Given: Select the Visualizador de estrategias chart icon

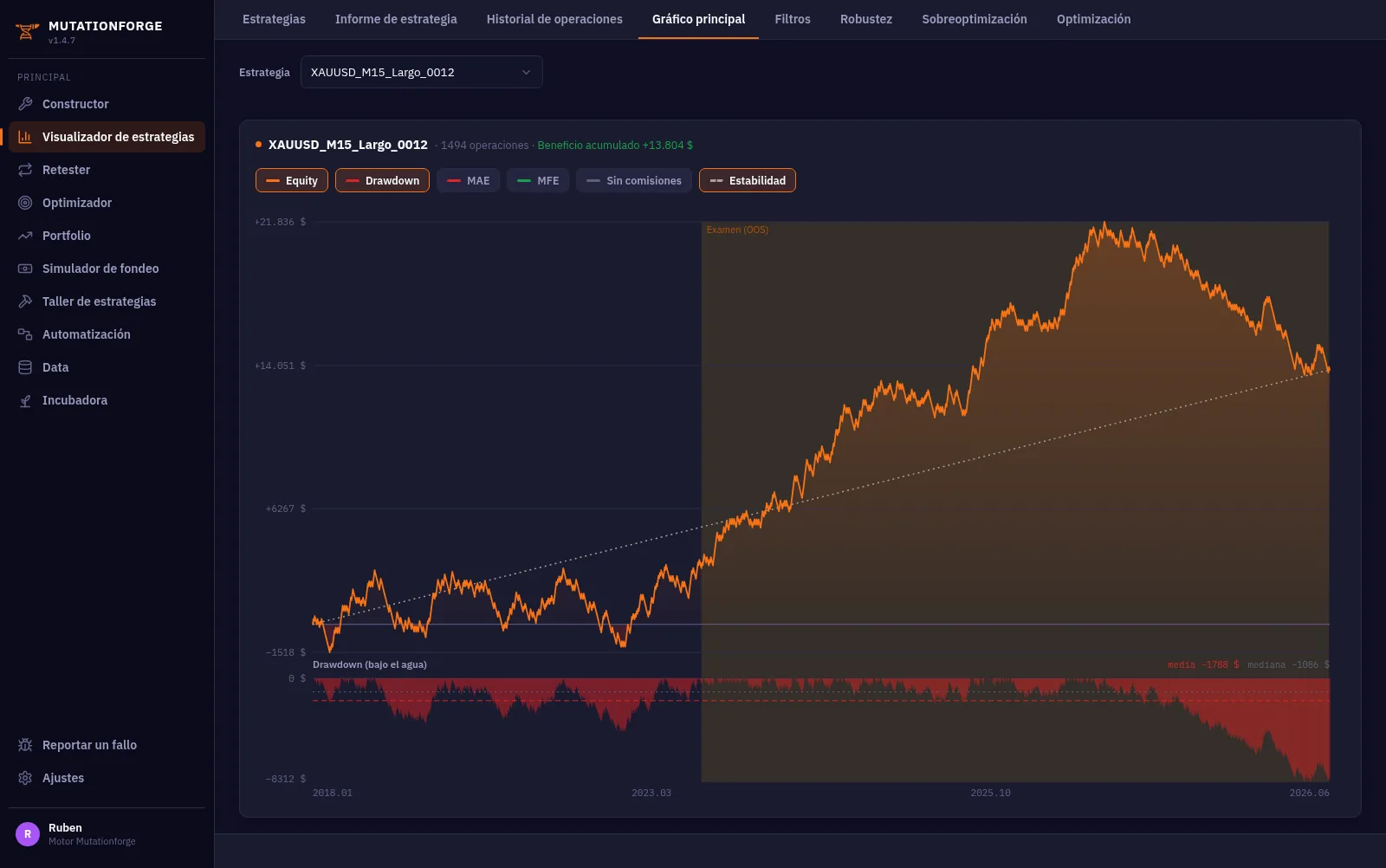Looking at the screenshot, I should click(x=25, y=137).
